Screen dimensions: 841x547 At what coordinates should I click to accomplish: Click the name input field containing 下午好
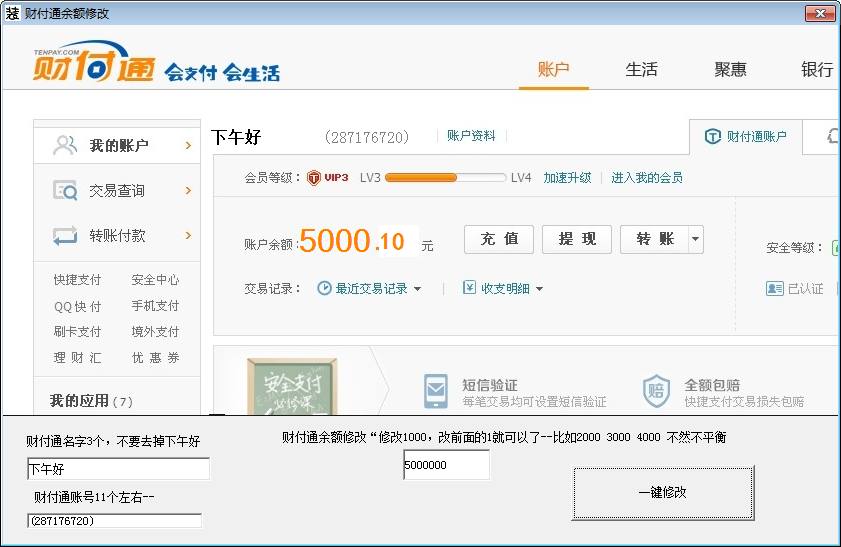click(x=118, y=469)
